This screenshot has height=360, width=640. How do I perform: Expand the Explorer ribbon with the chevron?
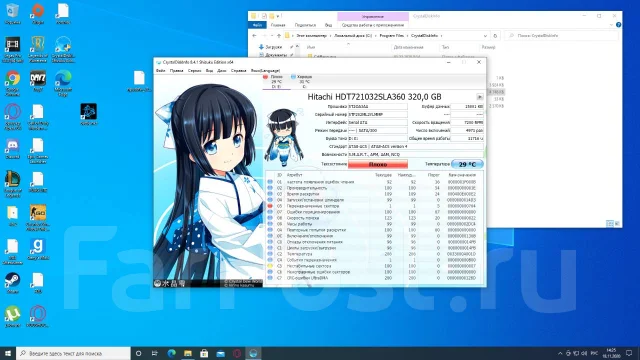(x=611, y=25)
